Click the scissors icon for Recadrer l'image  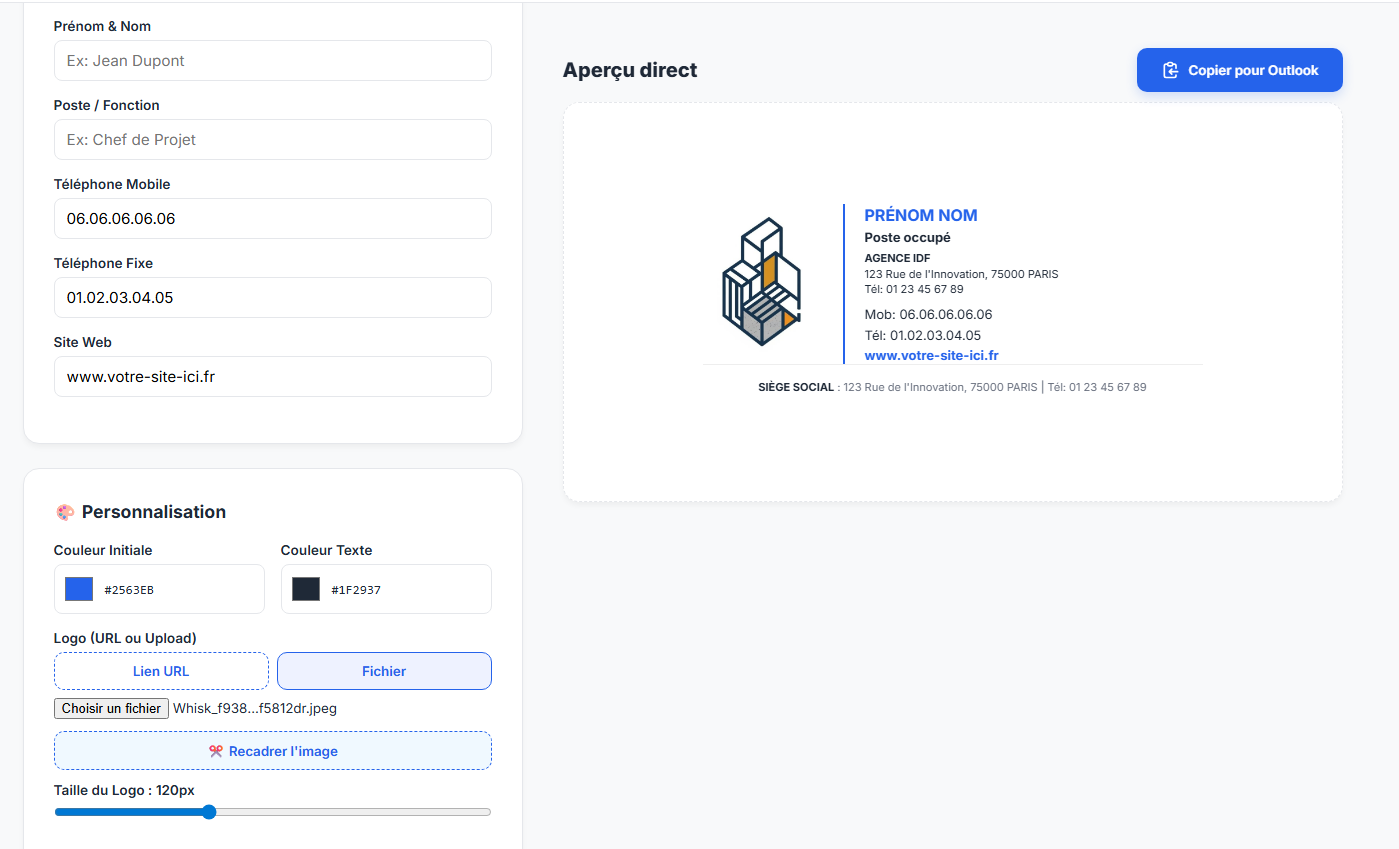pyautogui.click(x=215, y=751)
